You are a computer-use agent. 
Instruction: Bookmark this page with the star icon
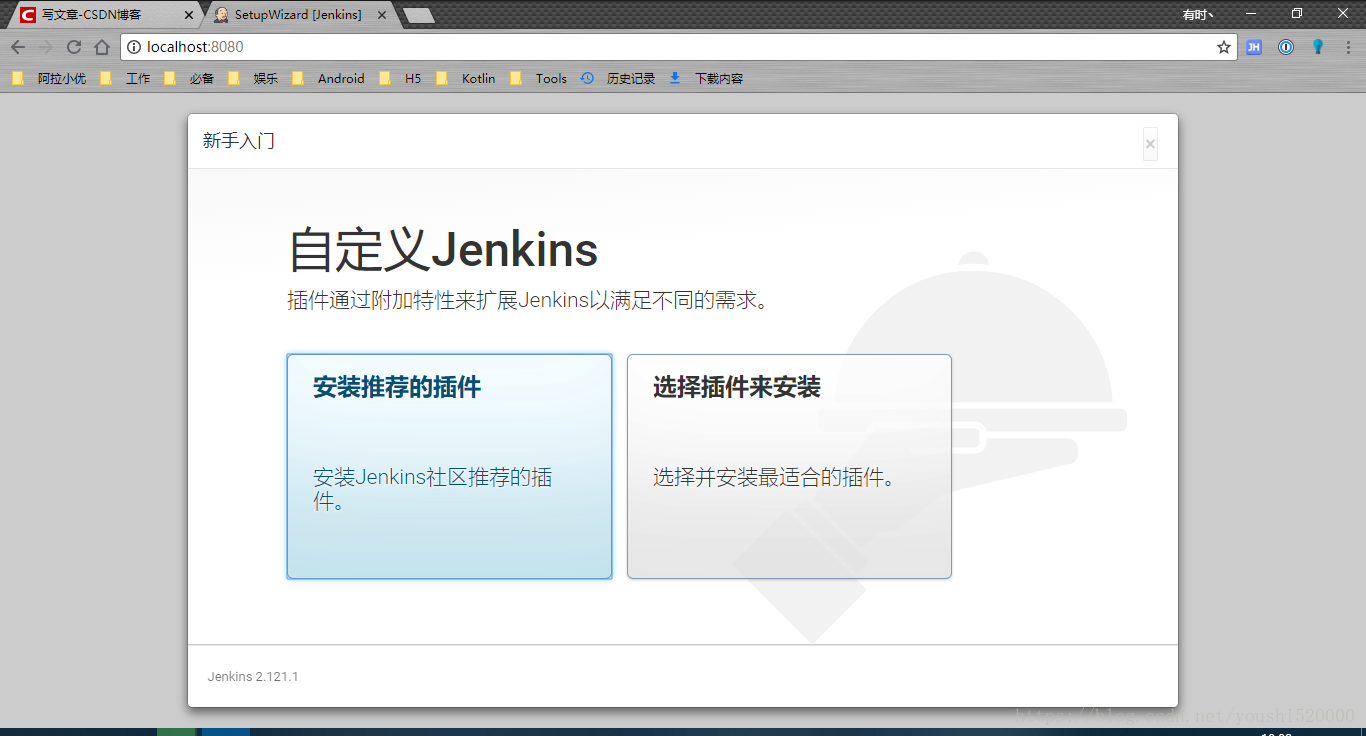(x=1224, y=47)
